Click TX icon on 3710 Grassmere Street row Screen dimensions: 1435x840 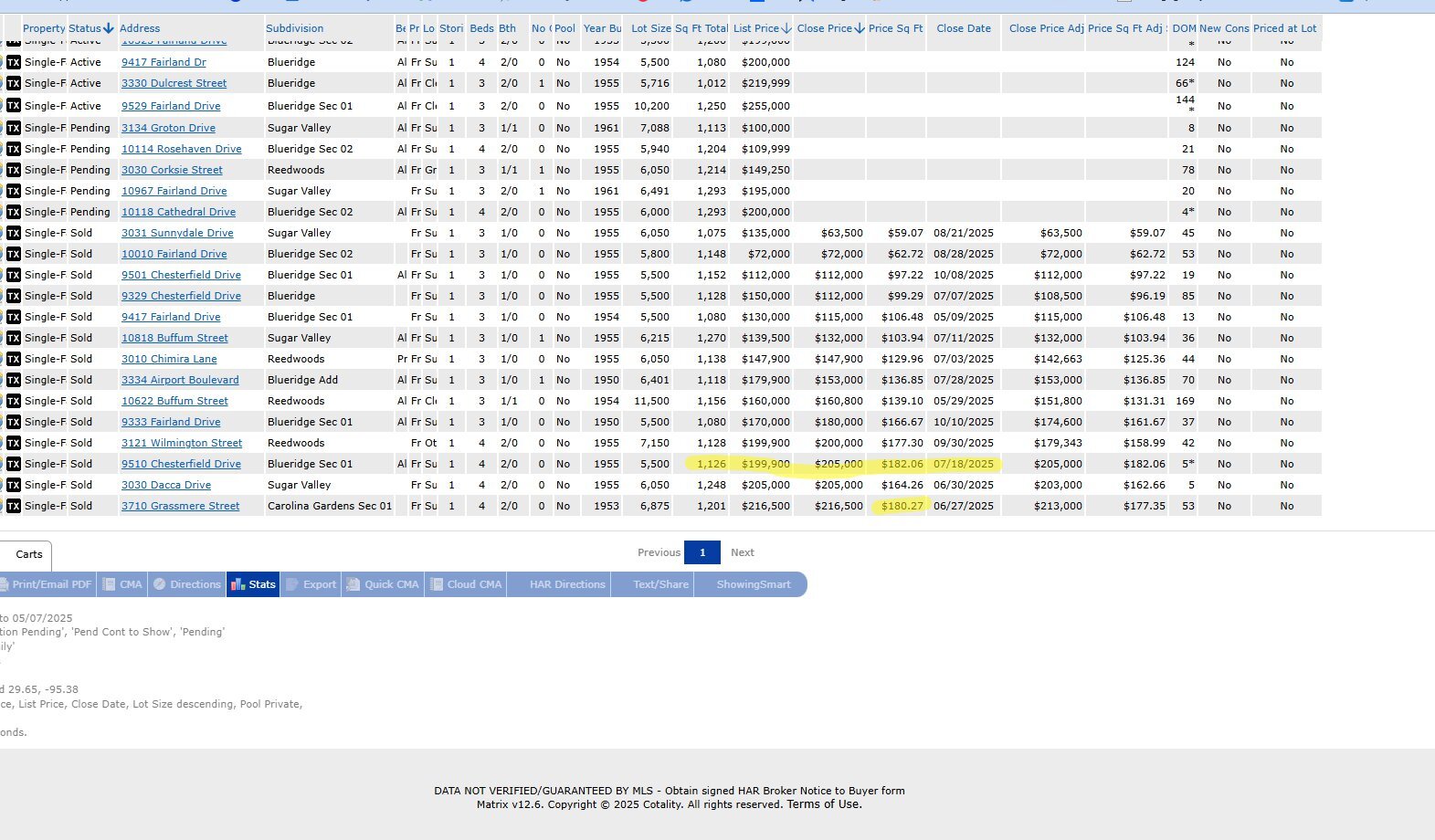(x=14, y=506)
